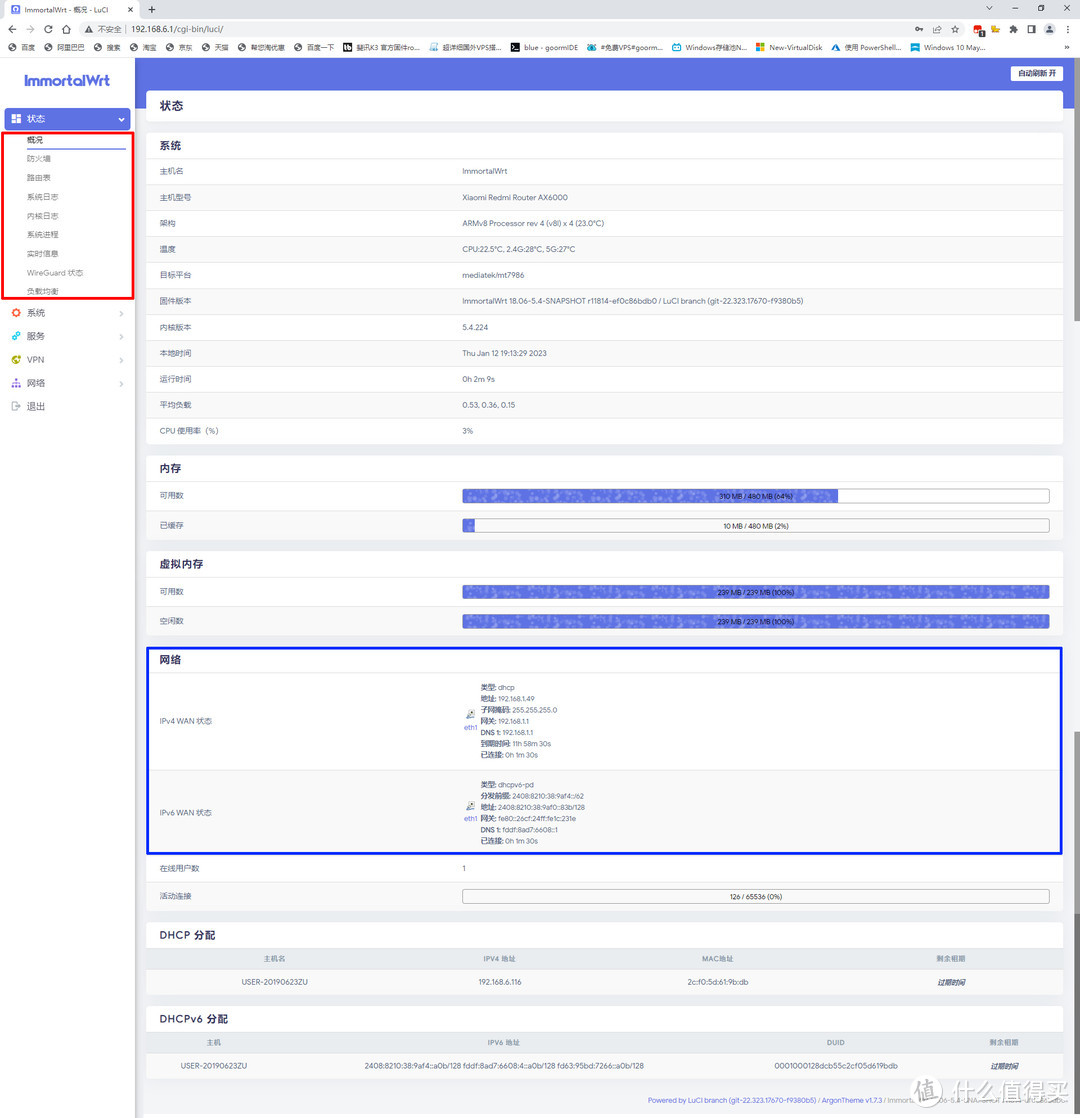Close the ImmortalWrt LuCI tab
Screen dimensions: 1080x1118
[x=130, y=10]
